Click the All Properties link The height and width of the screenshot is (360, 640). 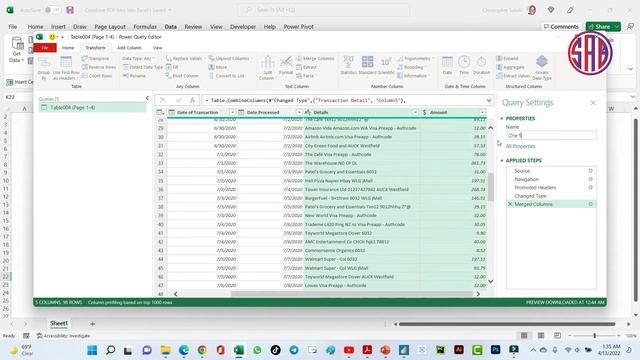pos(520,146)
